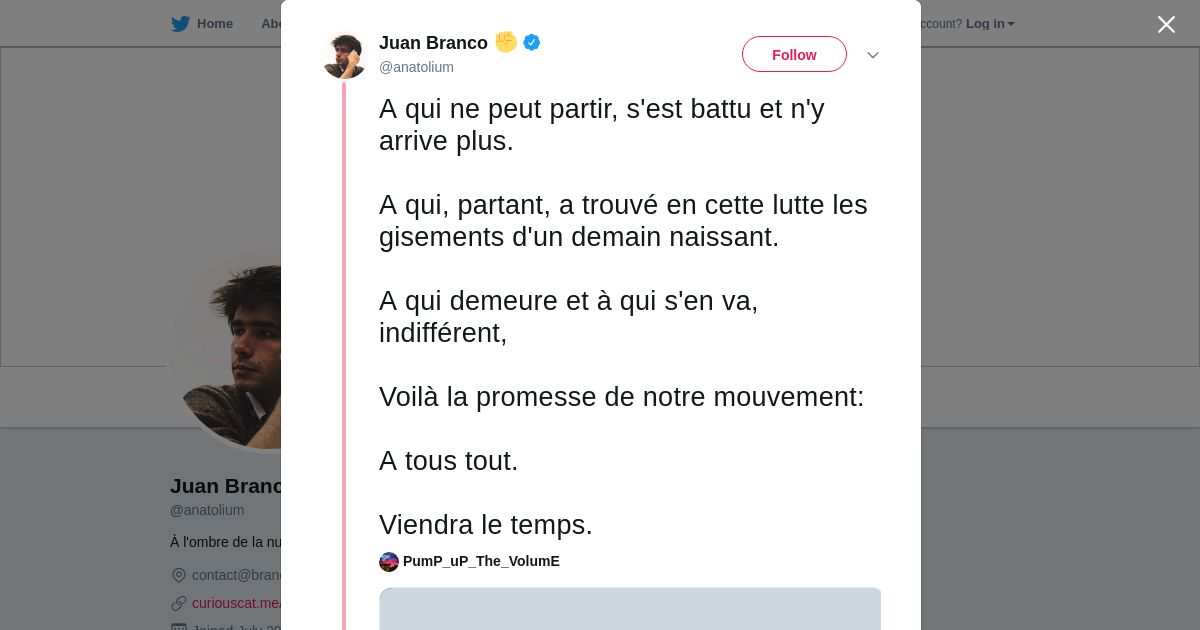Click the calendar icon next to Joined

179,627
